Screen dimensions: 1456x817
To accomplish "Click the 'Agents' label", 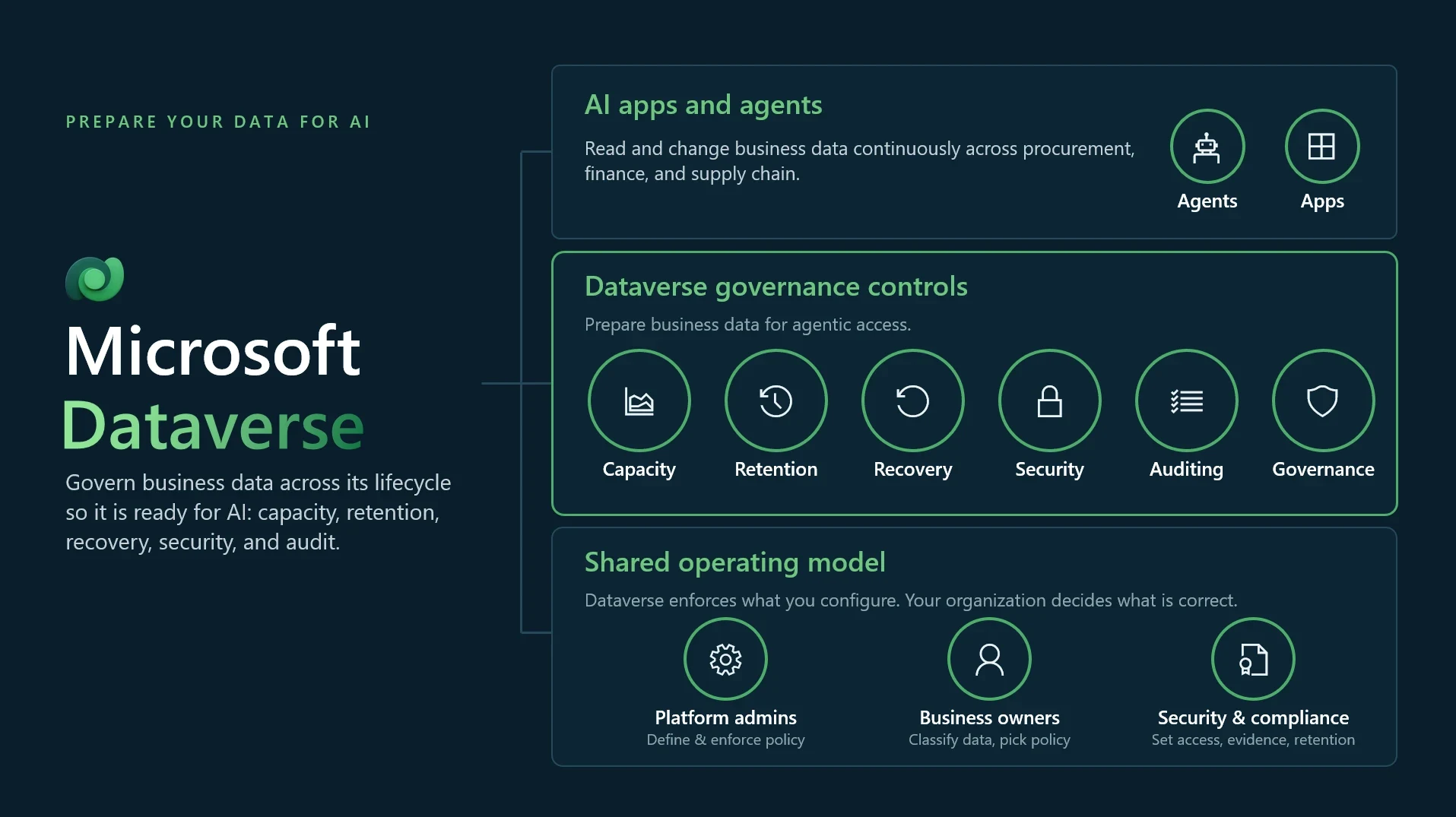I will [x=1207, y=201].
